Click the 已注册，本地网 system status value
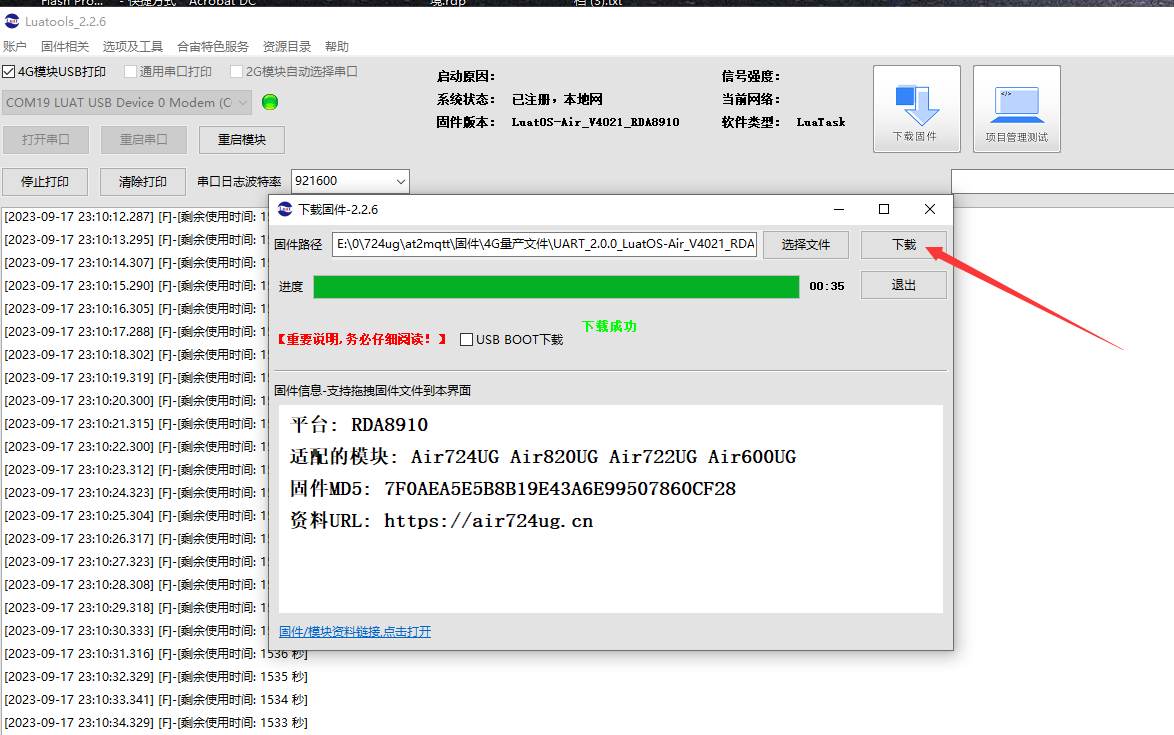 [x=557, y=100]
